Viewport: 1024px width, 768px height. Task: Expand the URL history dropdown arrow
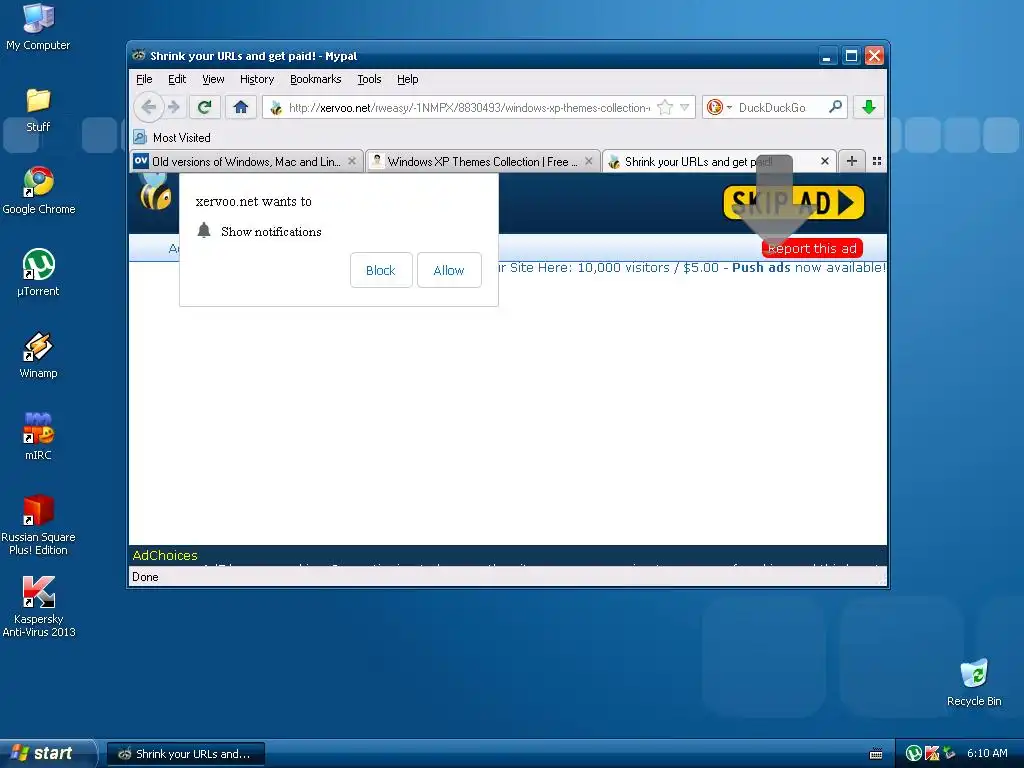684,107
